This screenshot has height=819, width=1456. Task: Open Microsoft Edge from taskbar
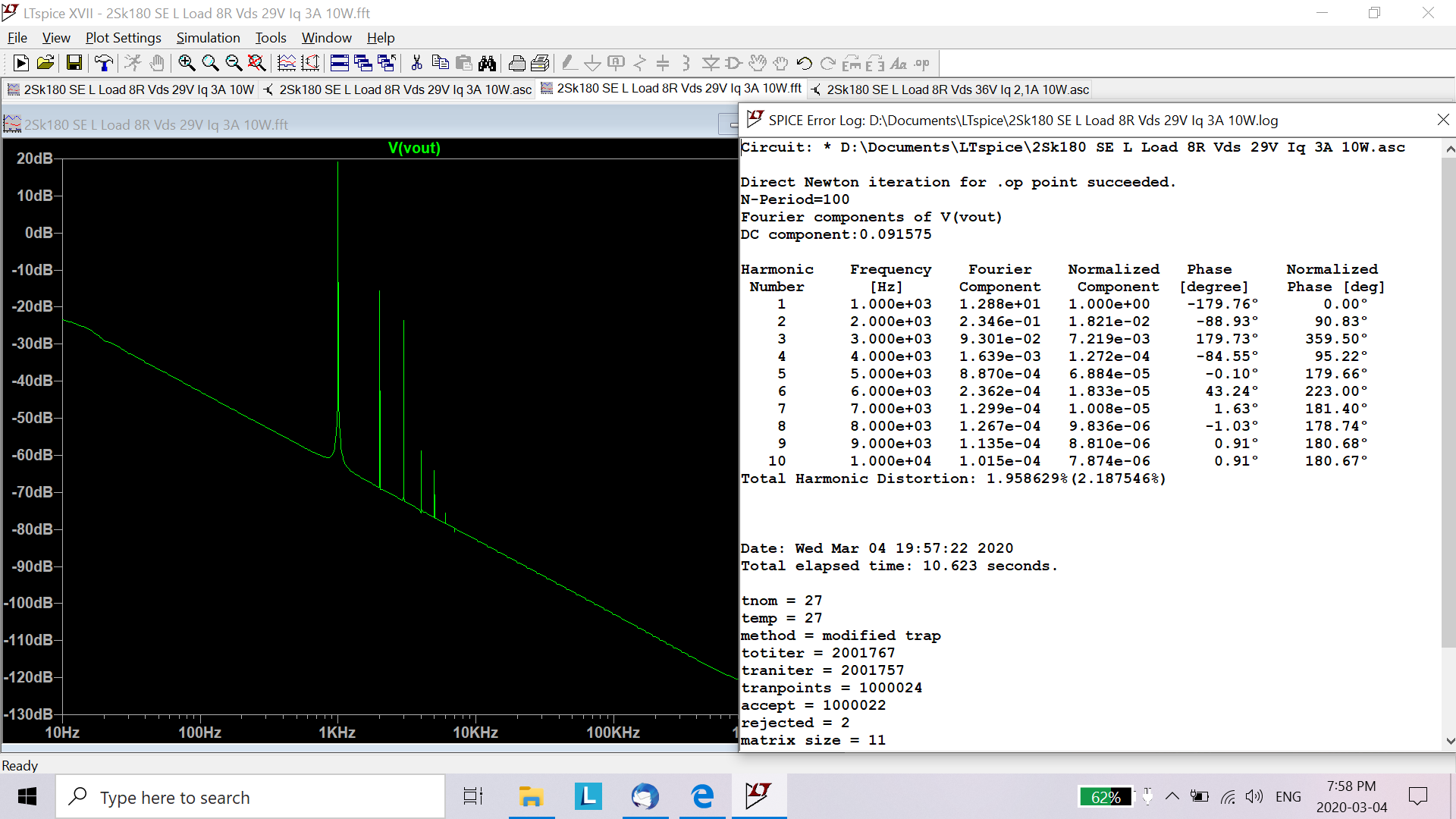click(x=702, y=797)
